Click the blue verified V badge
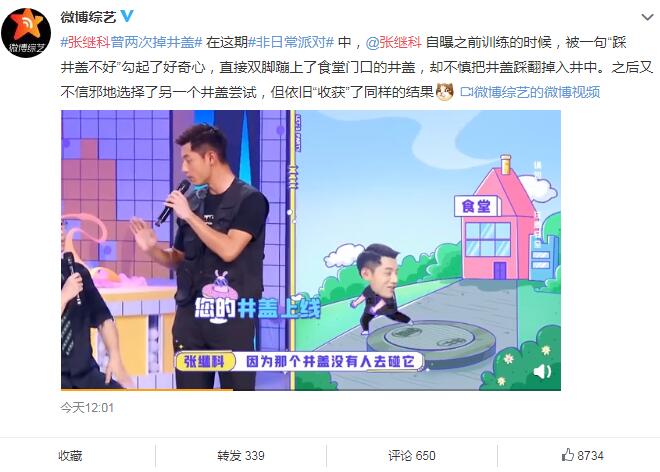Viewport: 660px width, 472px height. click(127, 16)
